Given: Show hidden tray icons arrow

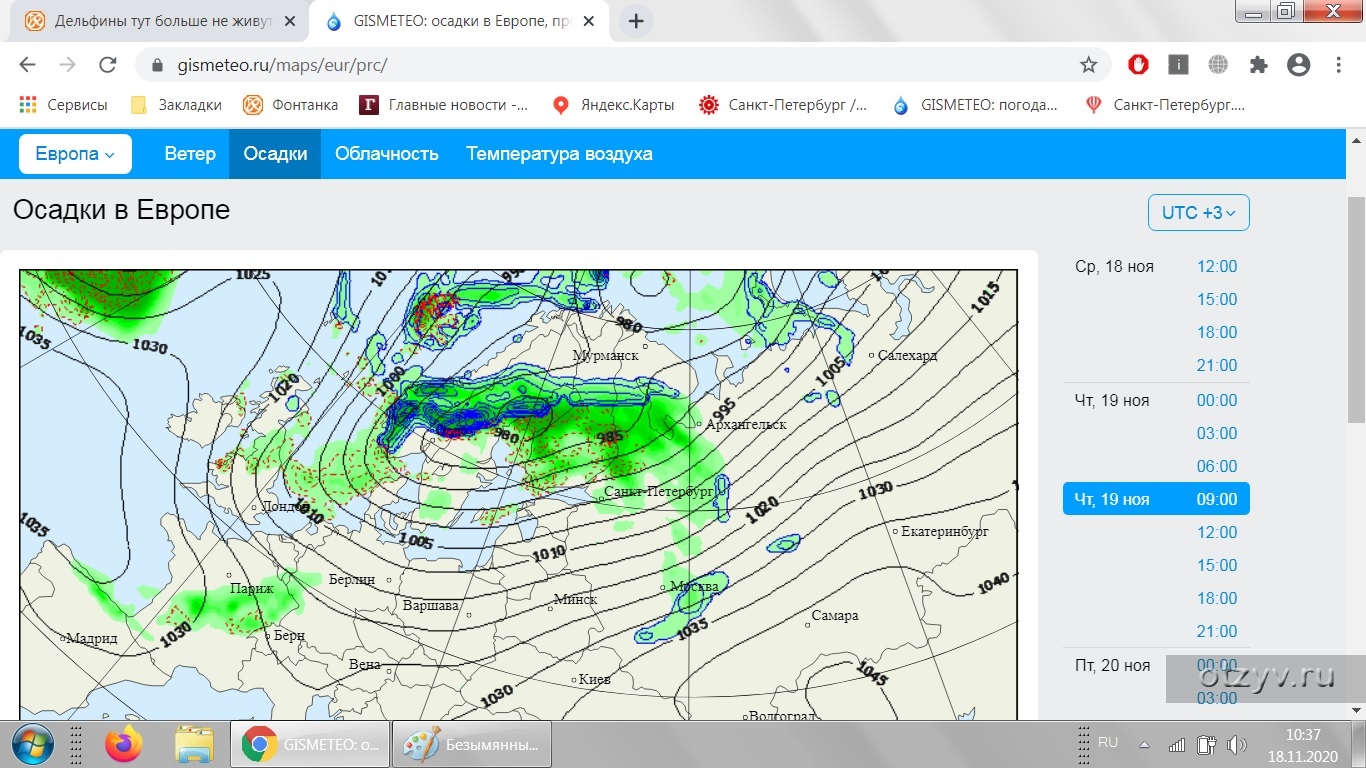Looking at the screenshot, I should (1146, 746).
